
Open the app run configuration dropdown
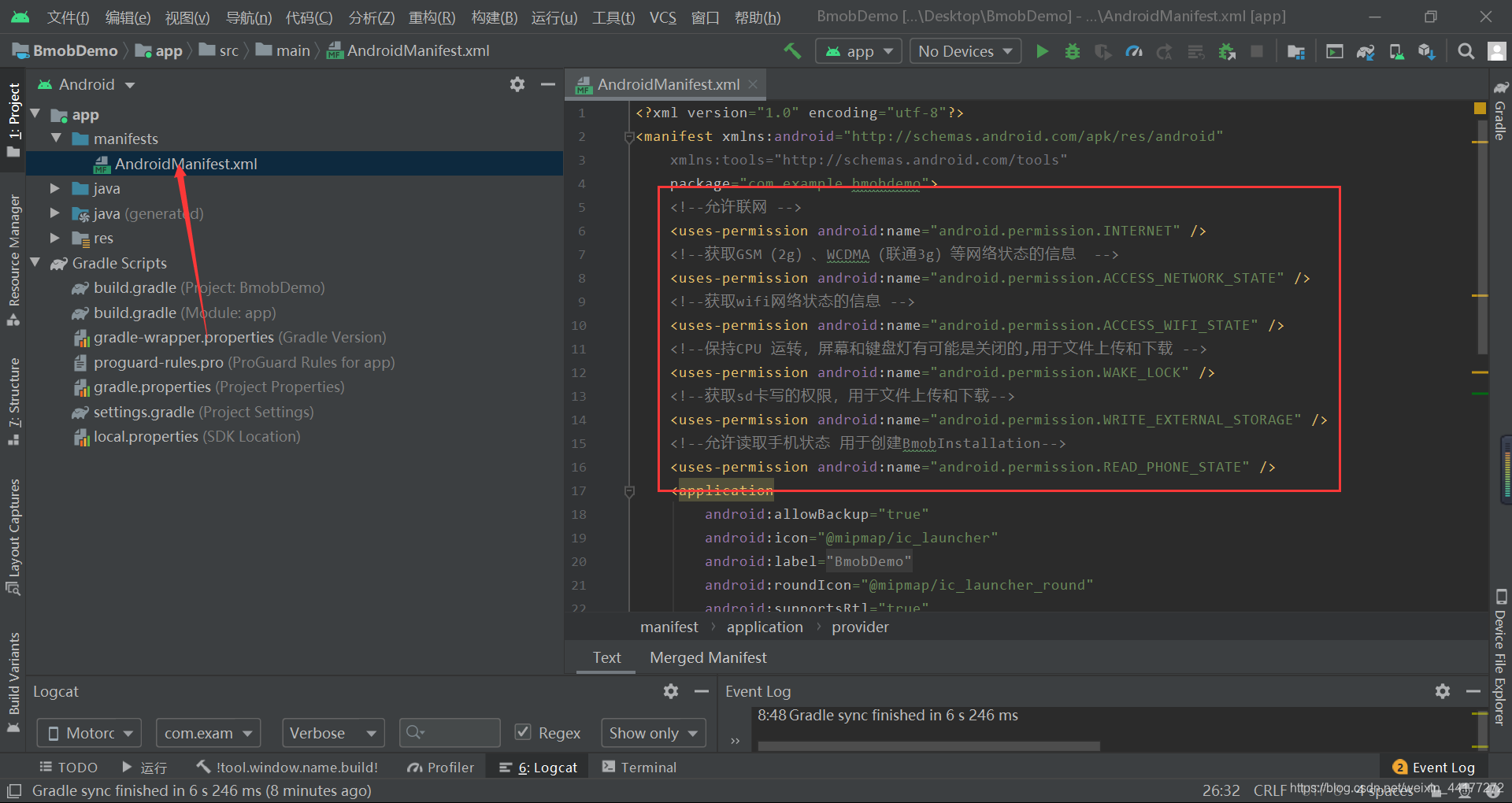pyautogui.click(x=858, y=51)
